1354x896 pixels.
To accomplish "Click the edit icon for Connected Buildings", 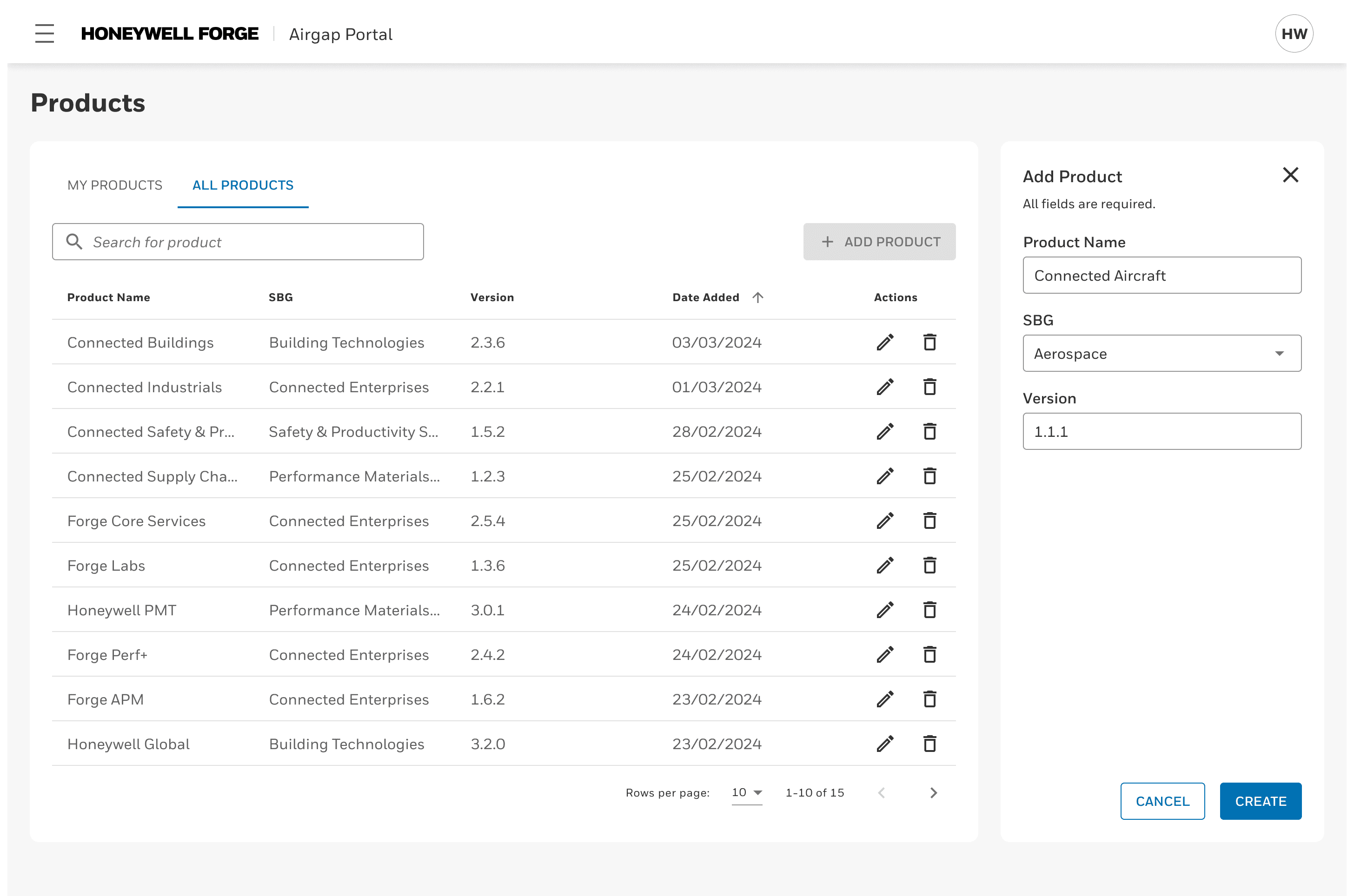I will (885, 342).
